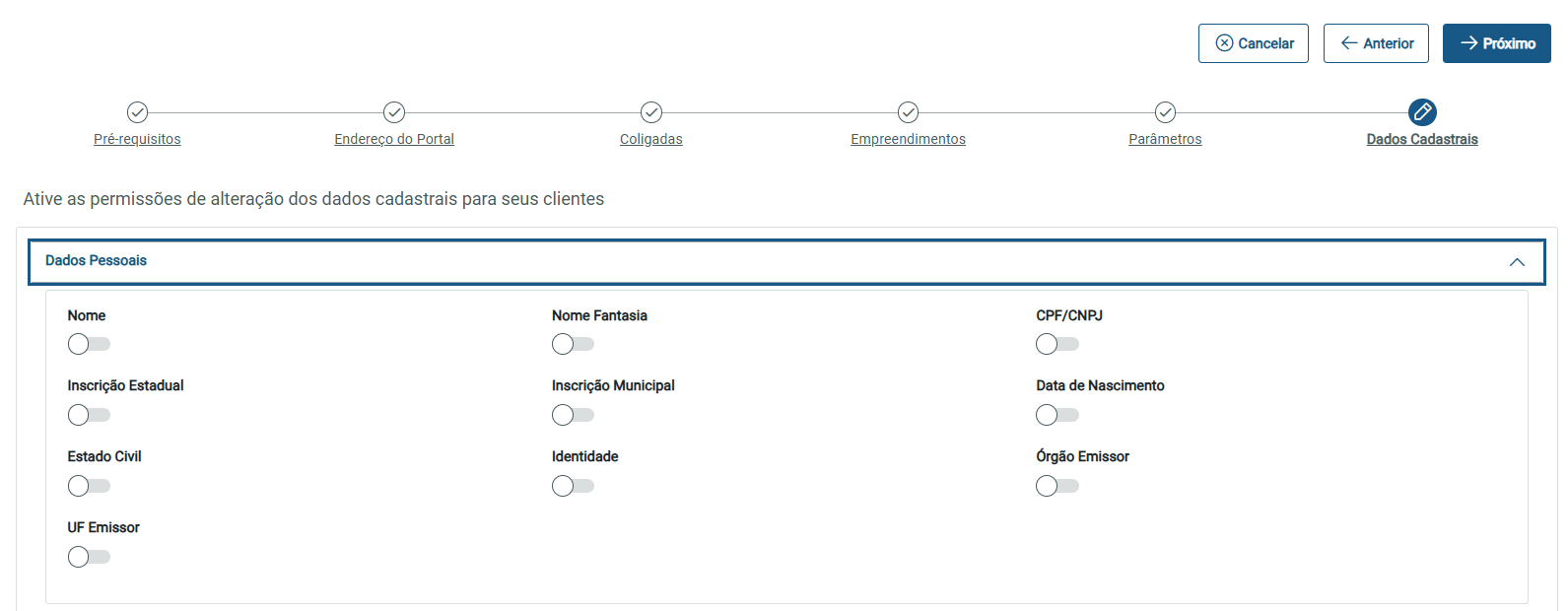The image size is (1568, 611).
Task: Click the Empreendimentos step checkmark icon
Action: (x=909, y=112)
